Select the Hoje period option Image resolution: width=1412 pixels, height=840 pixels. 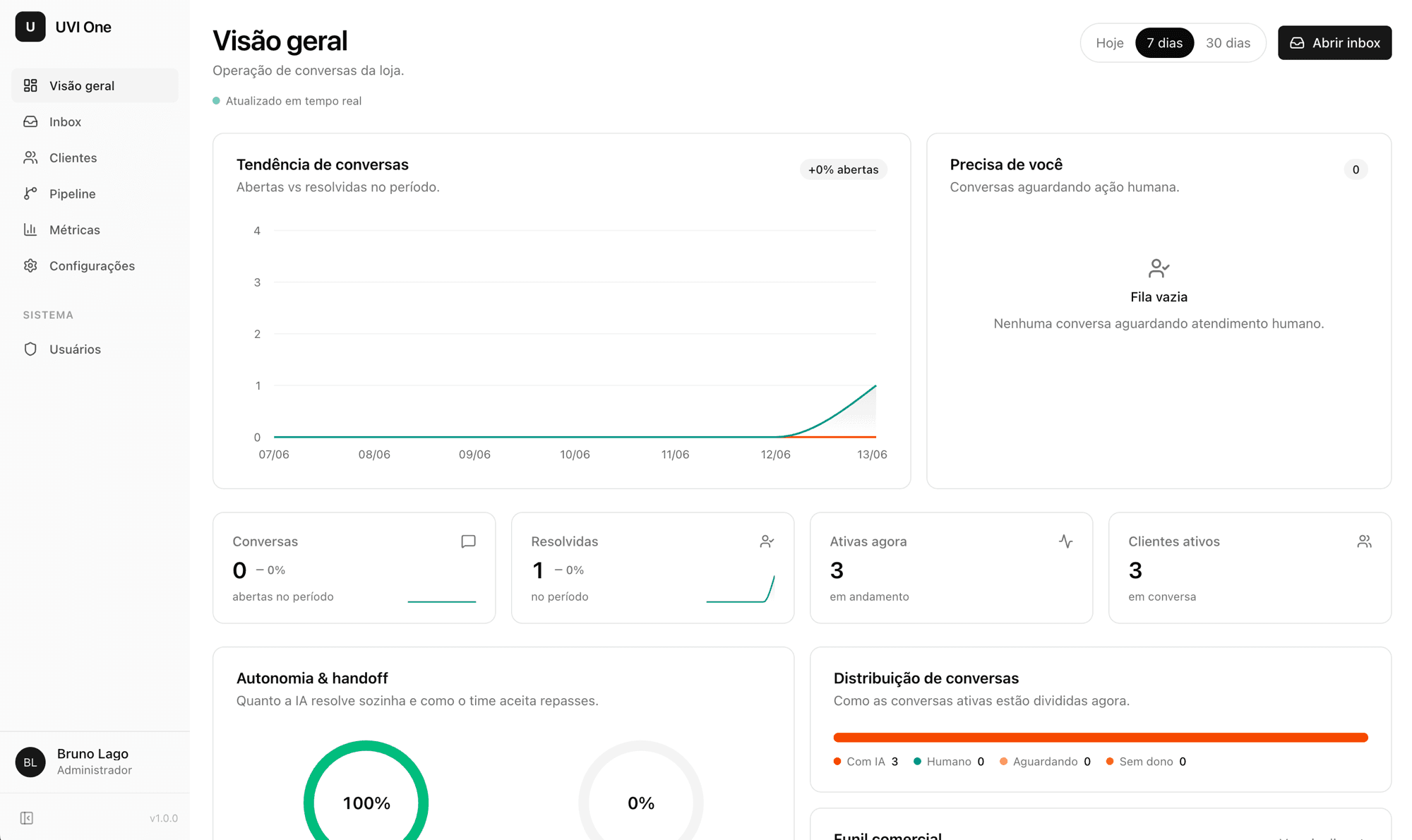pos(1109,43)
